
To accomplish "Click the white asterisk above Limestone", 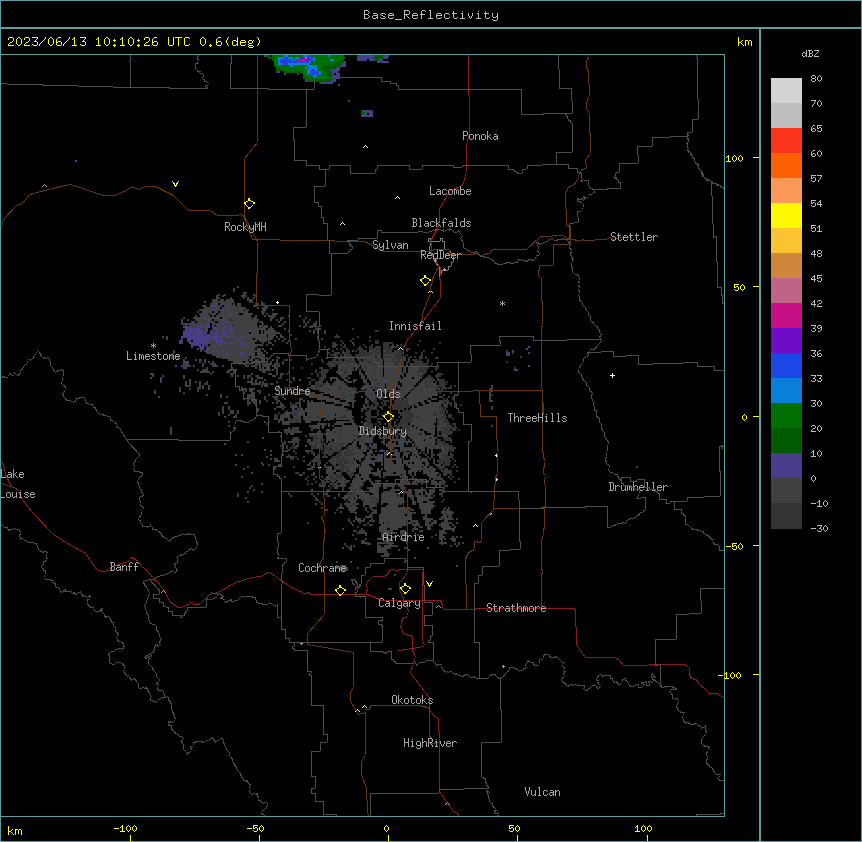I will [153, 346].
